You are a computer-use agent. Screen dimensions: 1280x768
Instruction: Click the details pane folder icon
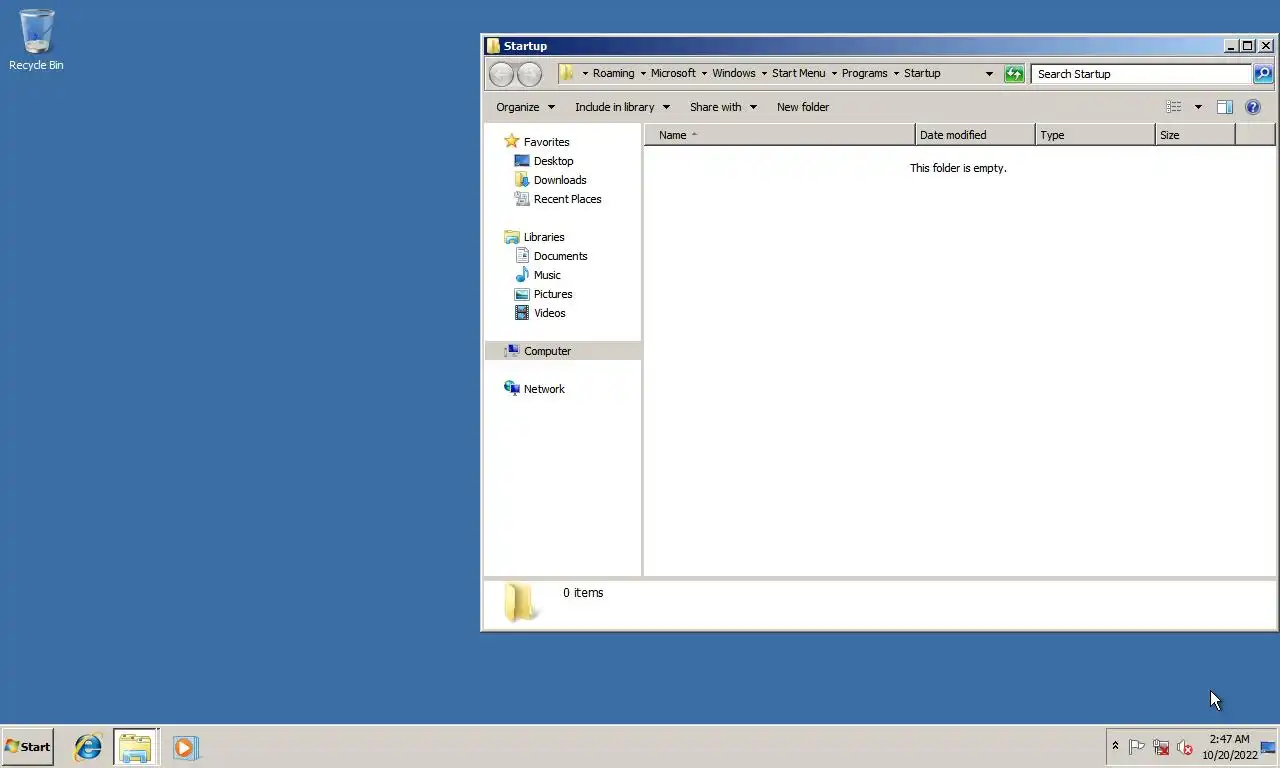(x=520, y=603)
